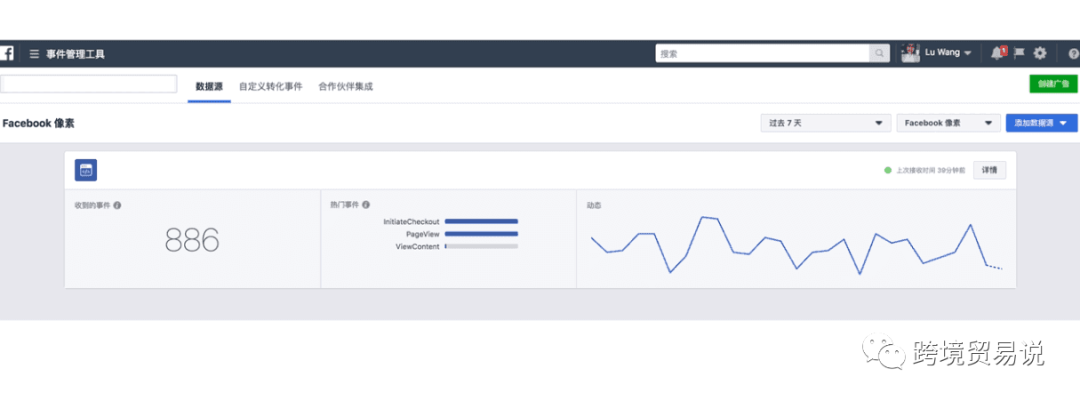
Task: Open the 过去 7 天 date range dropdown
Action: 825,123
